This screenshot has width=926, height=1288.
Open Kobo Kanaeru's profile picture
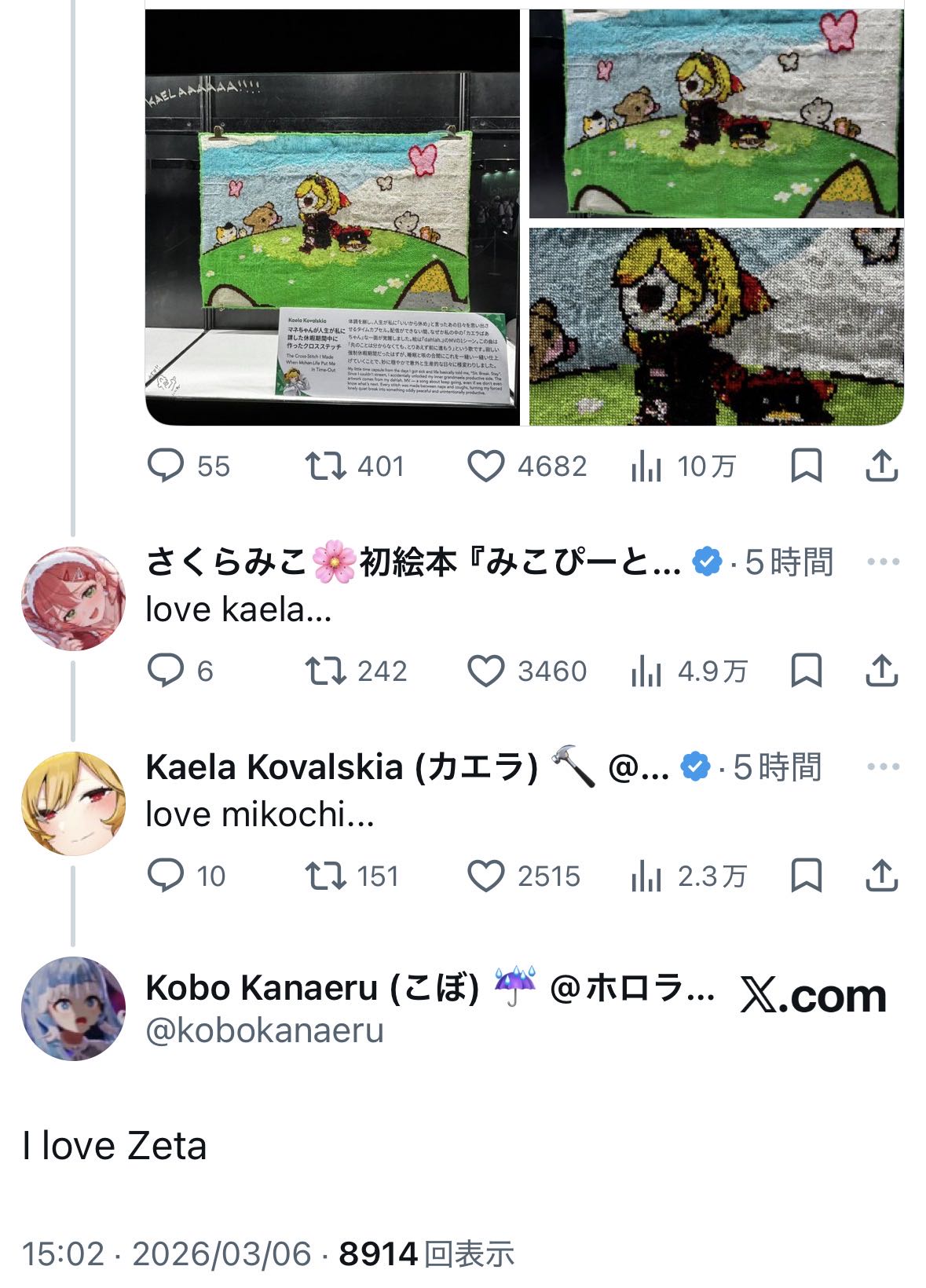click(x=73, y=1008)
